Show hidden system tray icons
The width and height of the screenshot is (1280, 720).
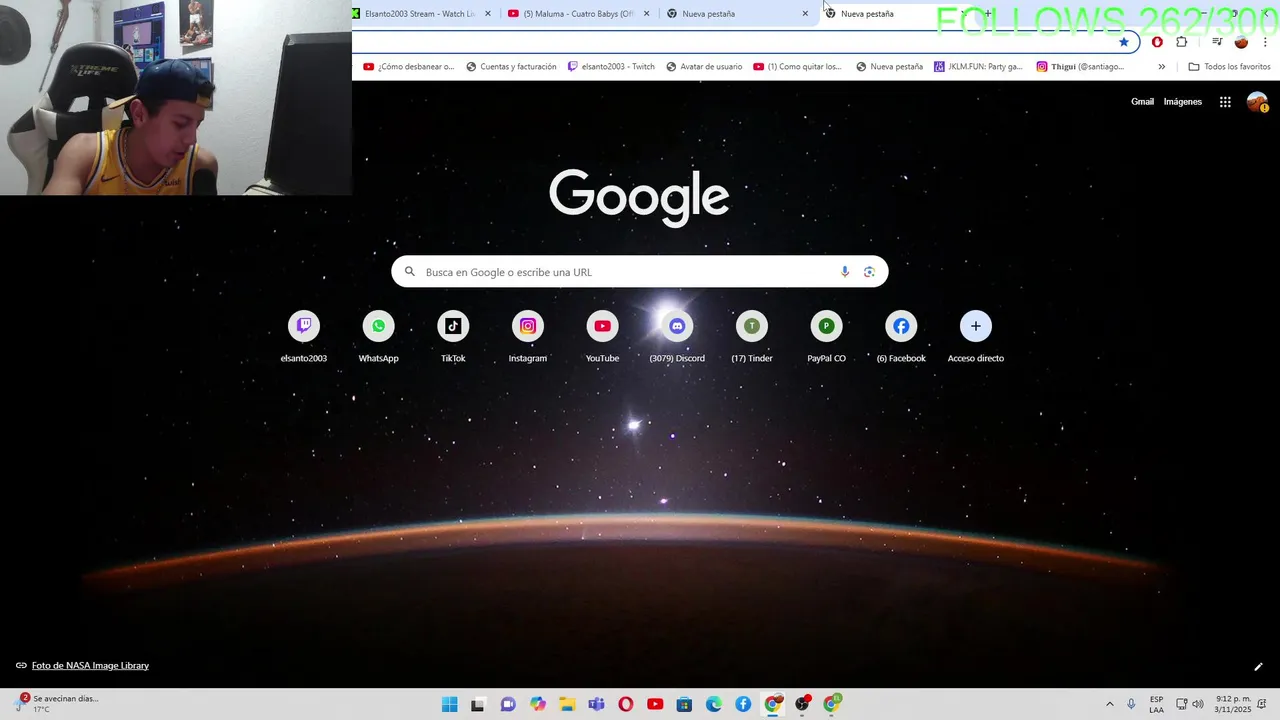pyautogui.click(x=1109, y=704)
